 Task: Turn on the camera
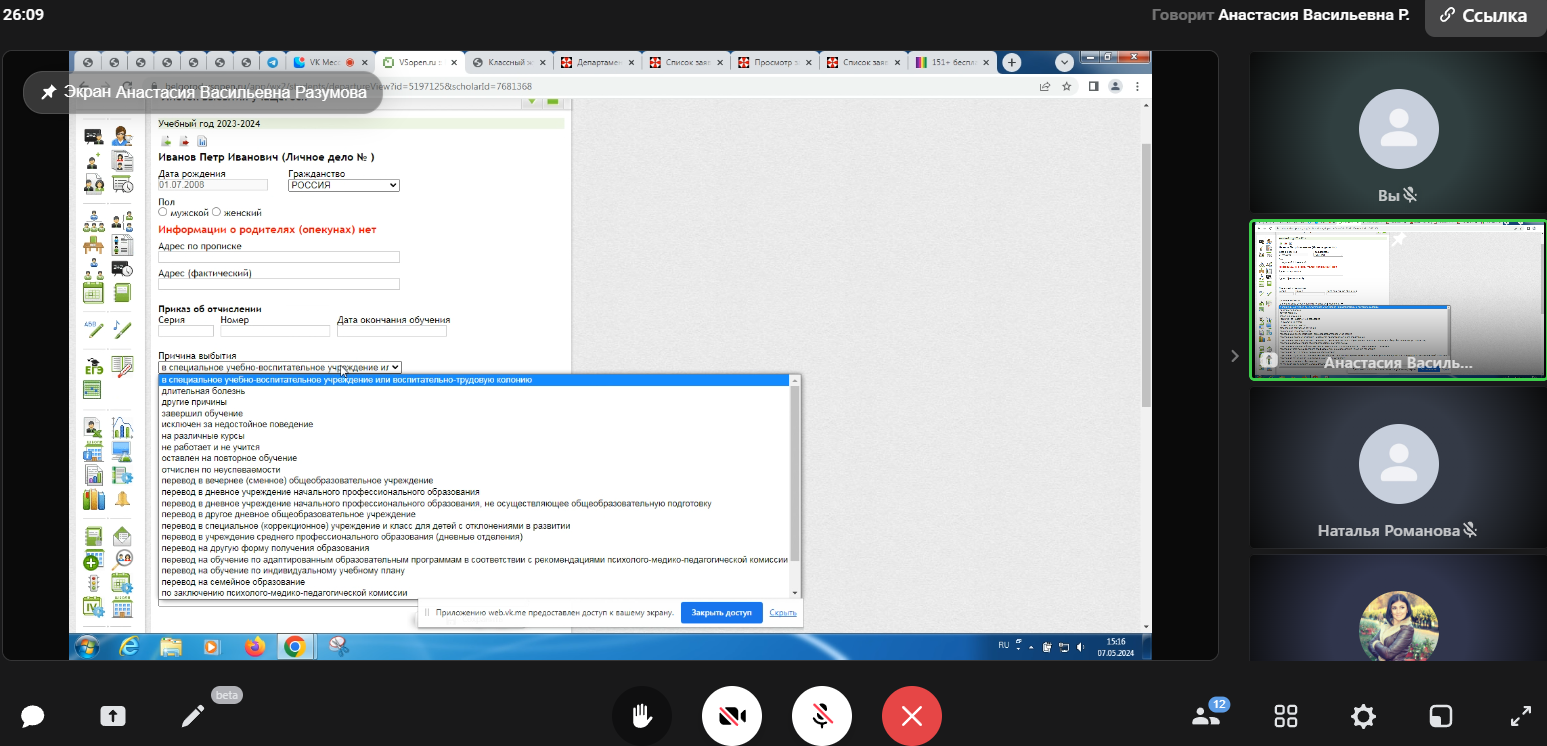(732, 716)
